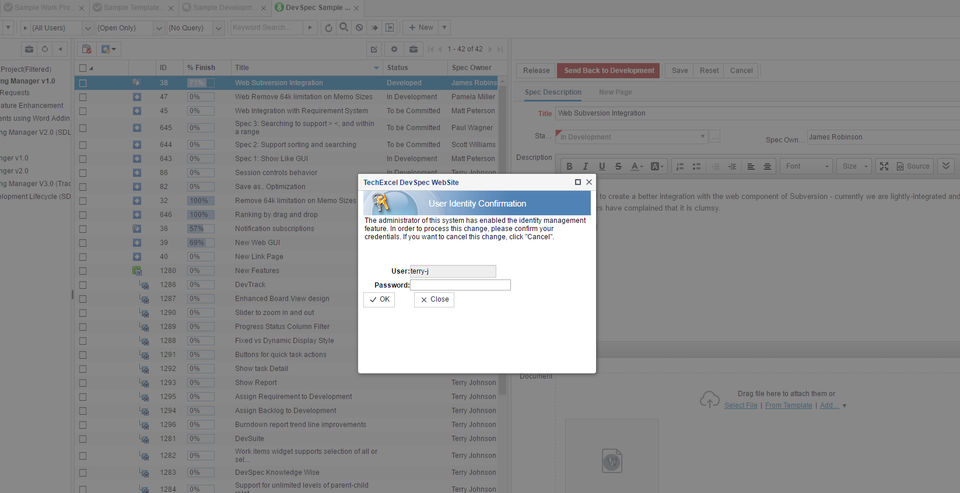Image resolution: width=960 pixels, height=493 pixels.
Task: Tick the checkbox for spec 47
Action: click(x=83, y=97)
